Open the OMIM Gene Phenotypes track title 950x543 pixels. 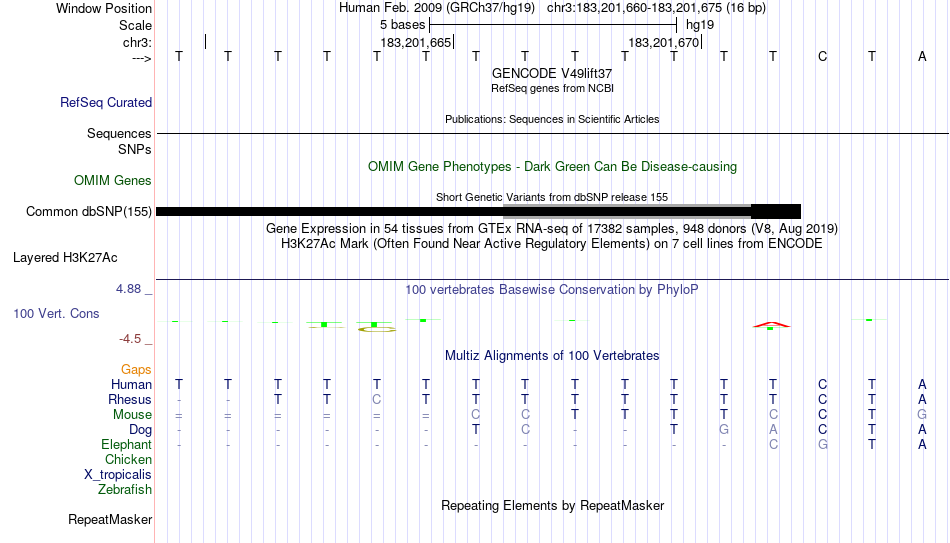click(553, 167)
